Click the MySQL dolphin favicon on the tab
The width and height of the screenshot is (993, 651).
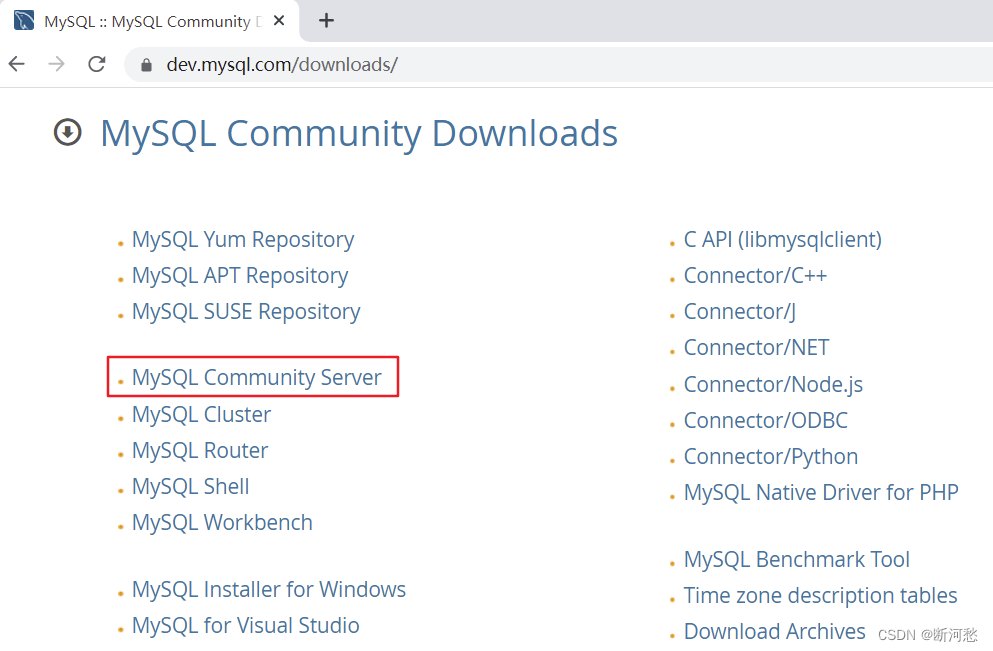pyautogui.click(x=22, y=20)
